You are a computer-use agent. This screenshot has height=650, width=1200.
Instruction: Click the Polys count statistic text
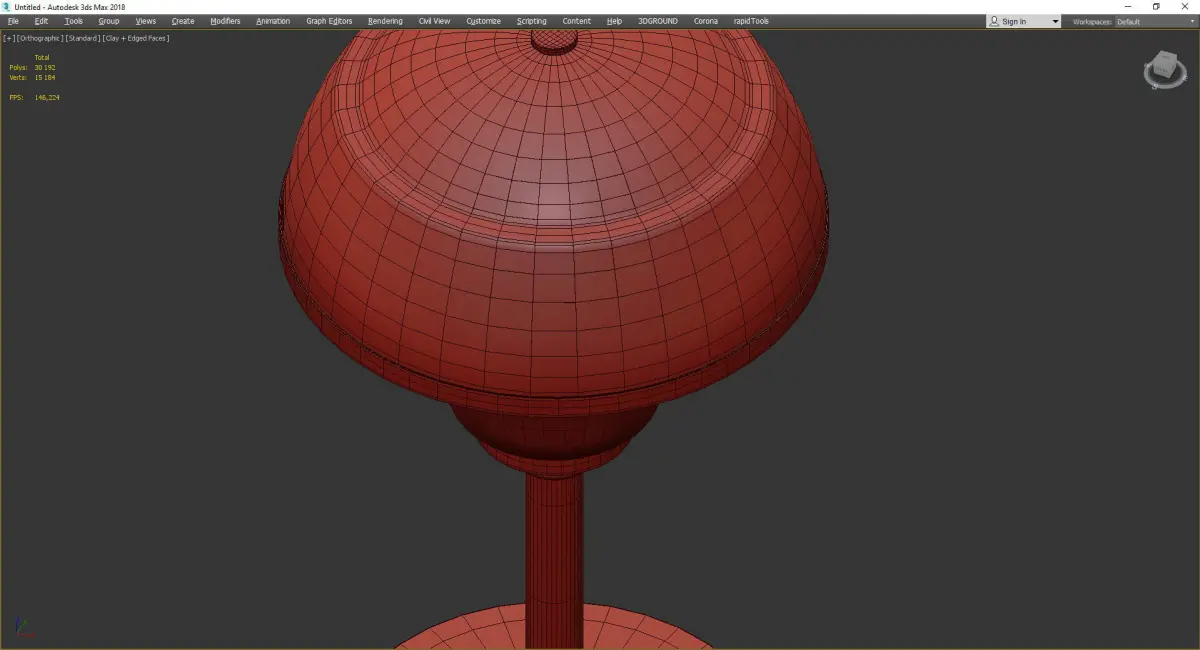[32, 67]
